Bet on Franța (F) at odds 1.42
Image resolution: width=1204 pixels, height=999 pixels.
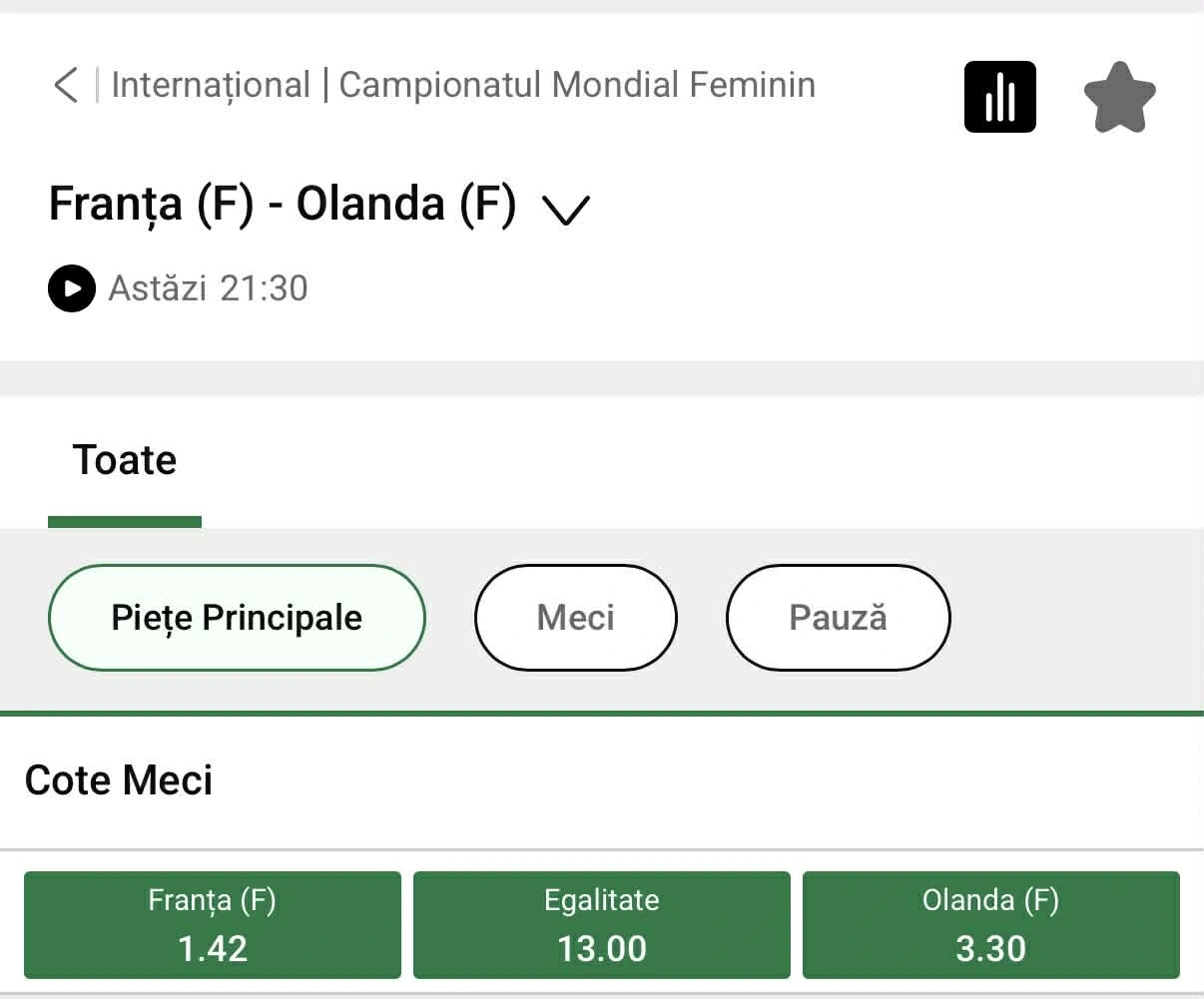coord(212,924)
